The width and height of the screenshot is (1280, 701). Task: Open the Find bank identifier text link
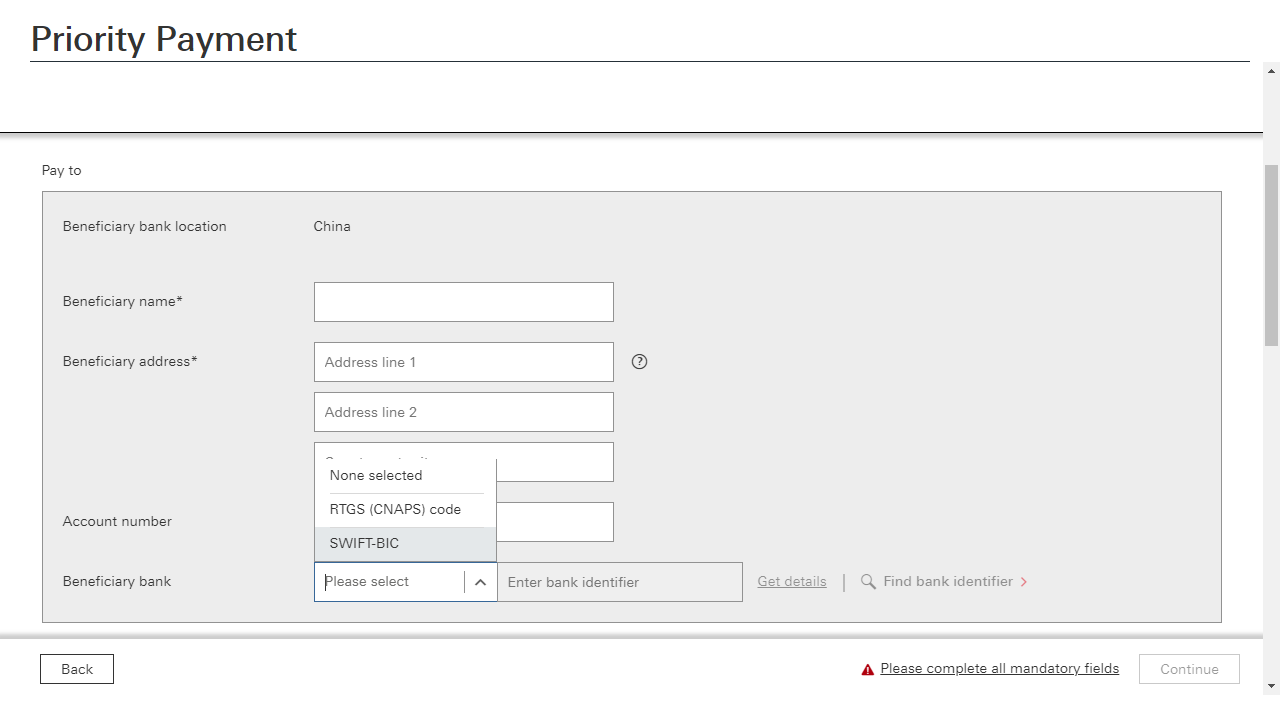948,582
